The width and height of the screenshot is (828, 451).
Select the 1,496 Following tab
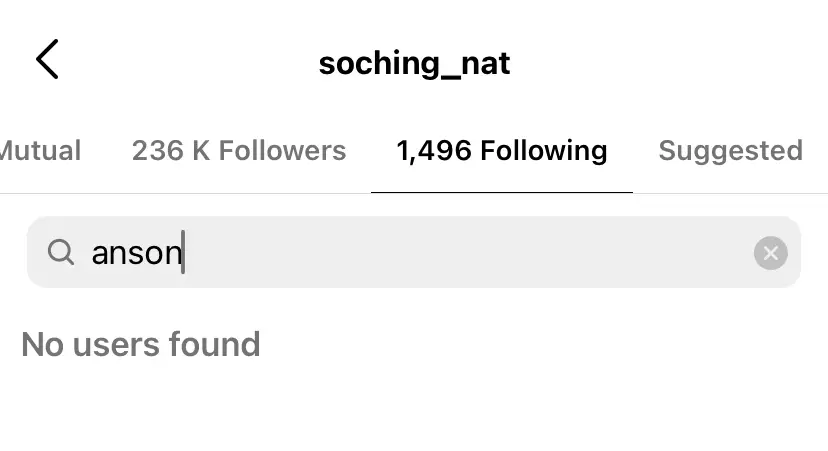pos(502,151)
